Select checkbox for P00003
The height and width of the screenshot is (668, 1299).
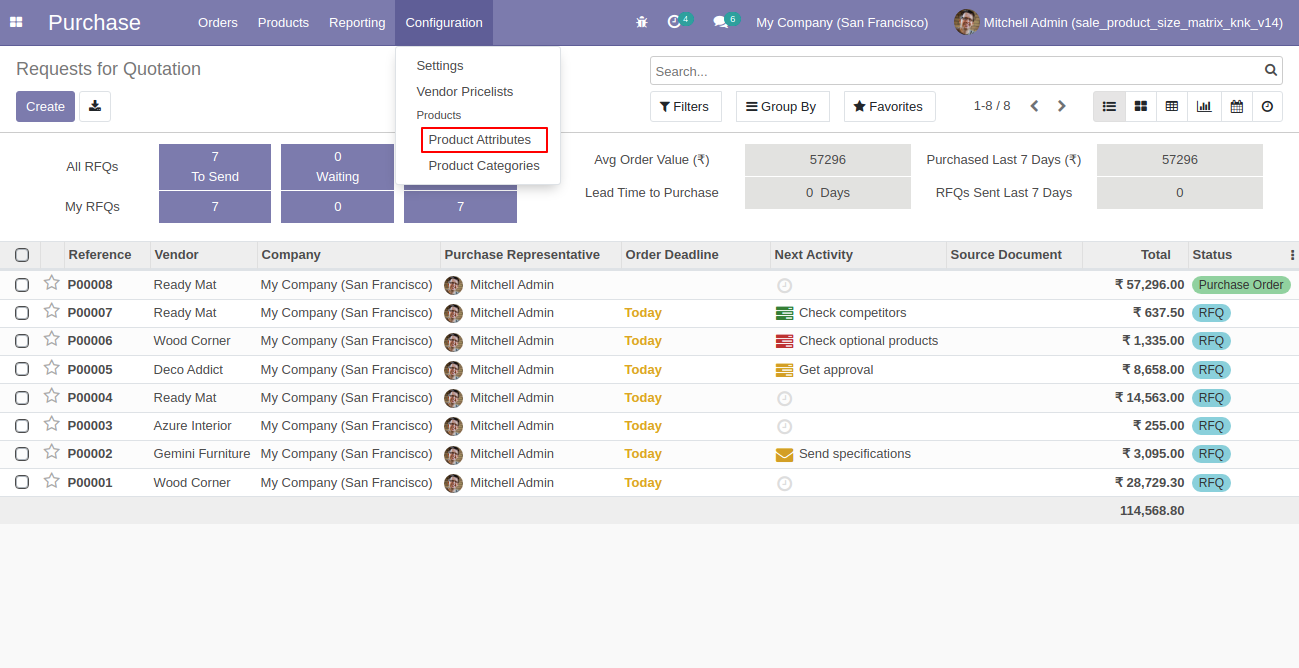[x=22, y=426]
